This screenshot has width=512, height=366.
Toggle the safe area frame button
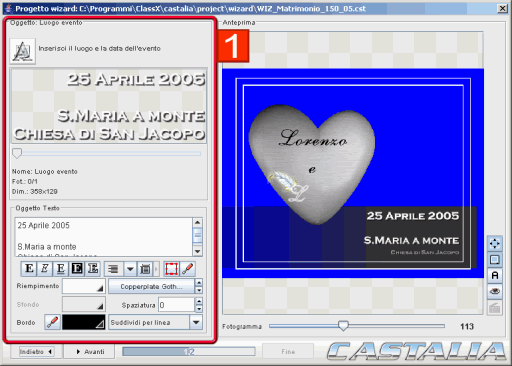pyautogui.click(x=495, y=259)
